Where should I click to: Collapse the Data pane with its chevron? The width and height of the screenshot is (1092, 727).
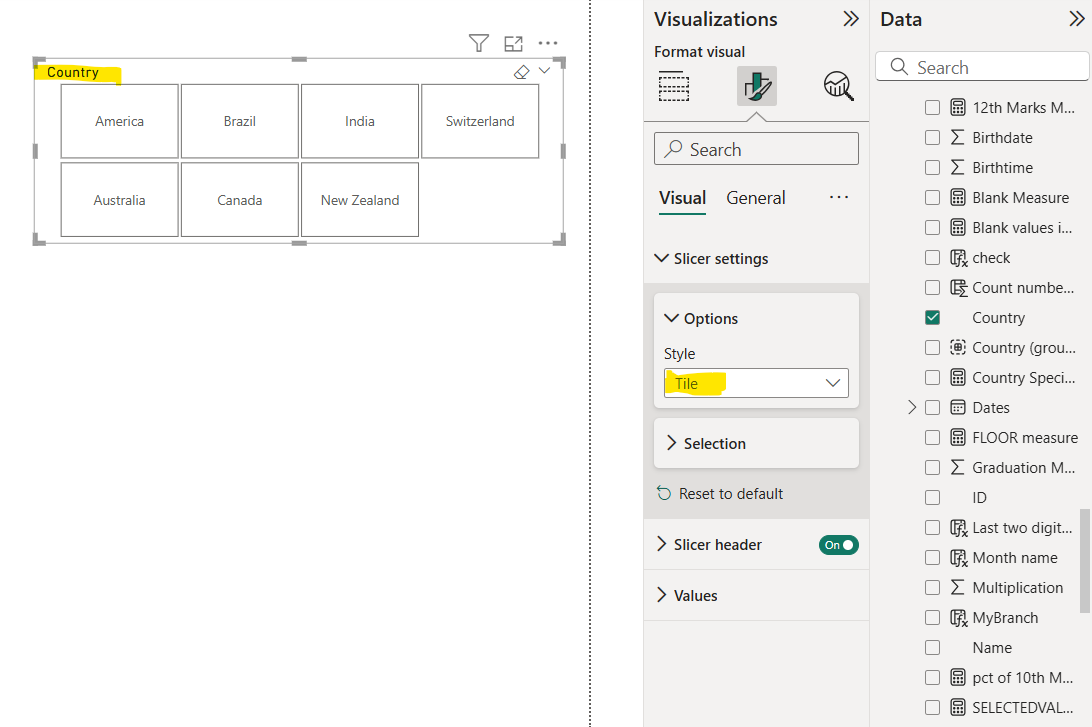click(1078, 18)
